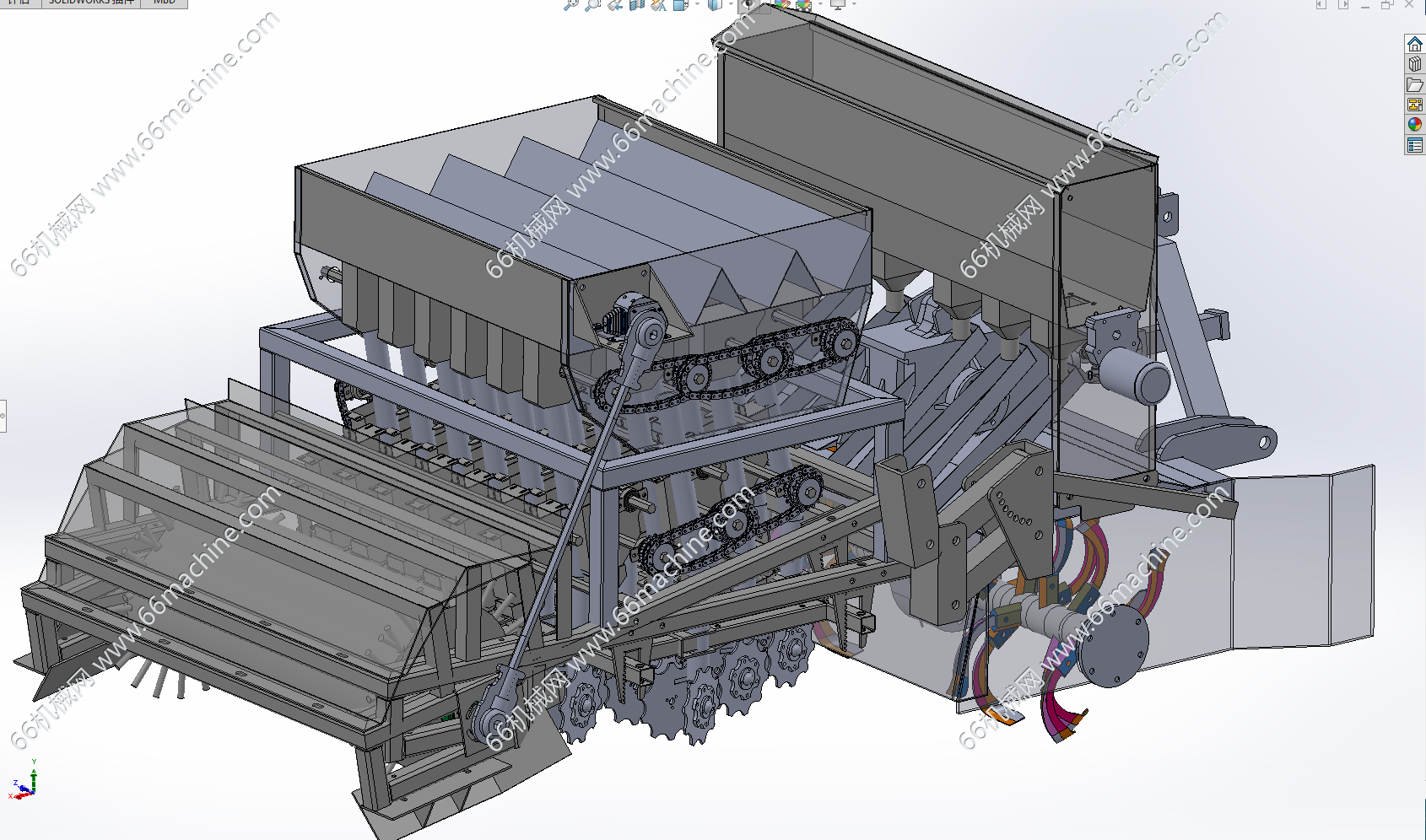The height and width of the screenshot is (840, 1426).
Task: Toggle Hide/Show Items eye icon
Action: (748, 4)
